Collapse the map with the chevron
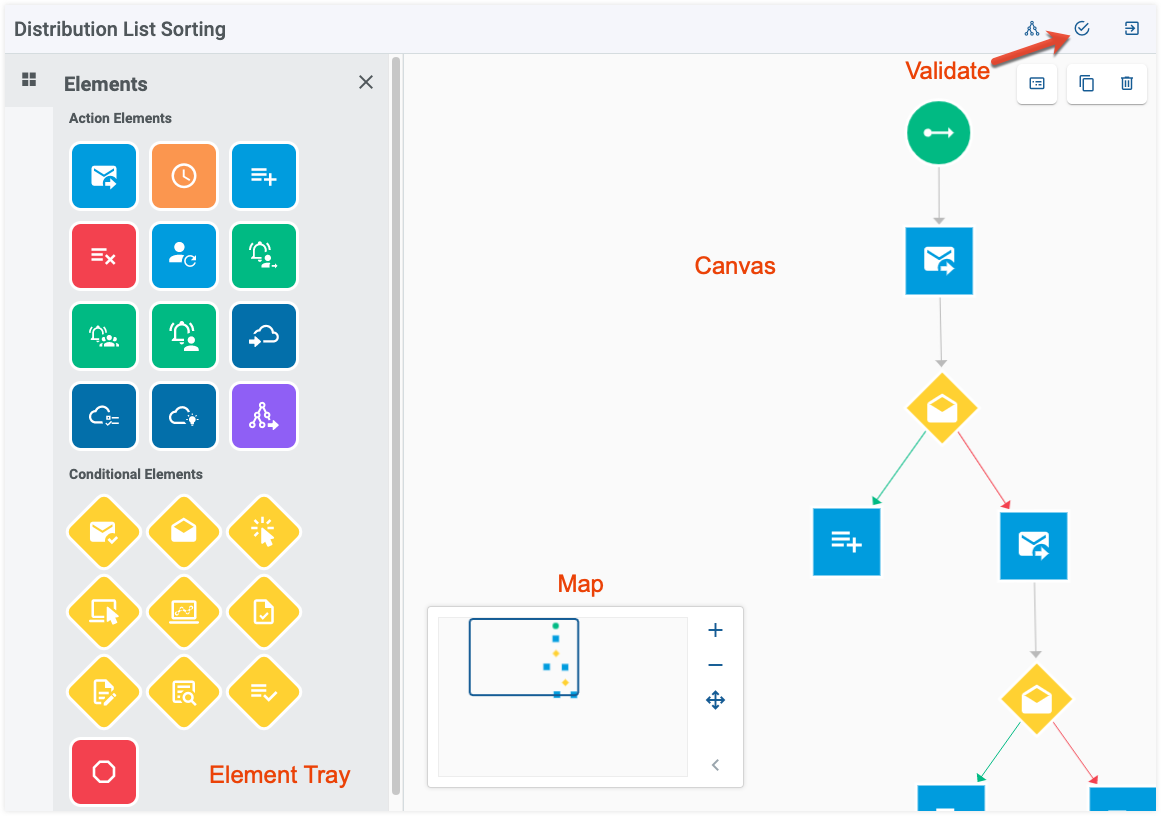1161x816 pixels. click(x=715, y=765)
